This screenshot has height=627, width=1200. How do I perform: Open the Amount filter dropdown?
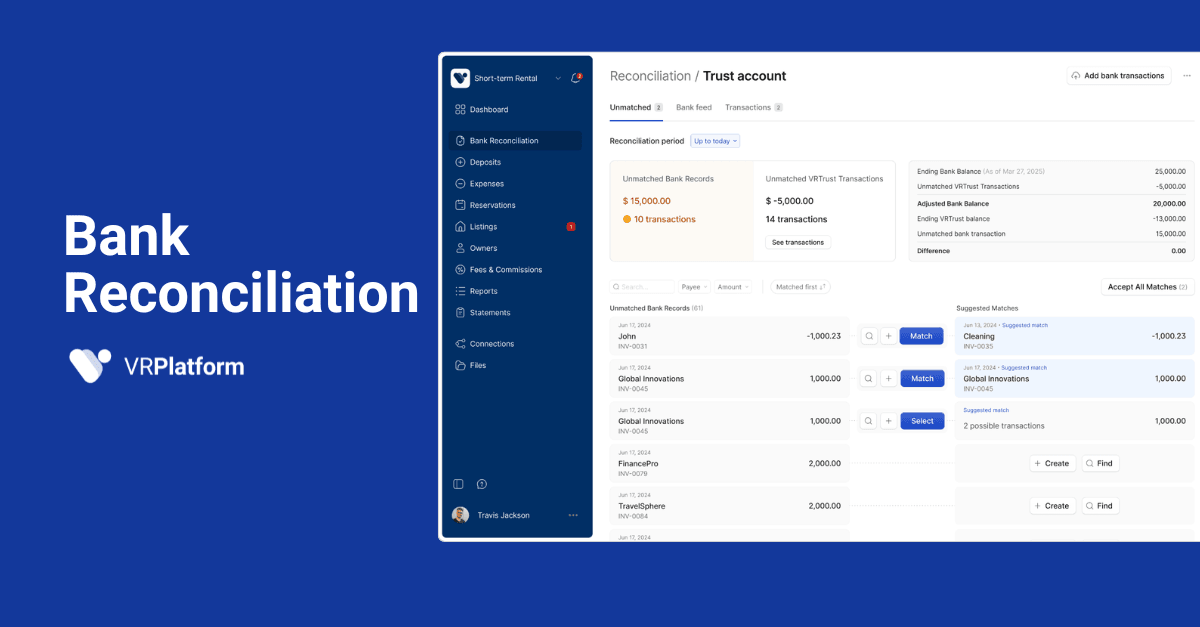click(733, 287)
